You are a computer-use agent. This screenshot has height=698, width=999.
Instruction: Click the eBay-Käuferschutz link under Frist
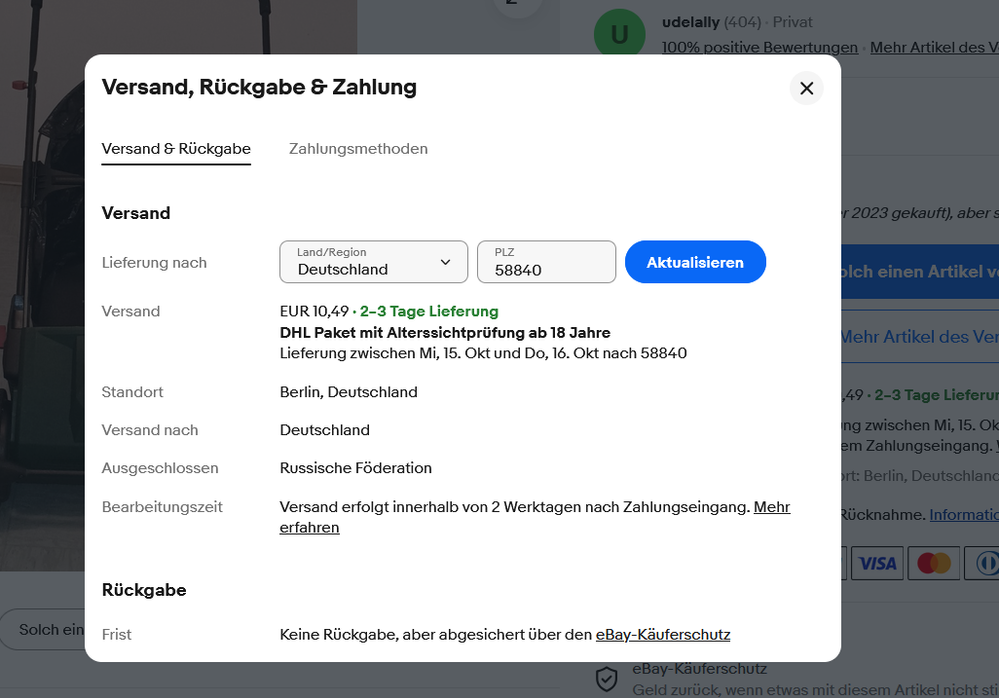[x=663, y=634]
